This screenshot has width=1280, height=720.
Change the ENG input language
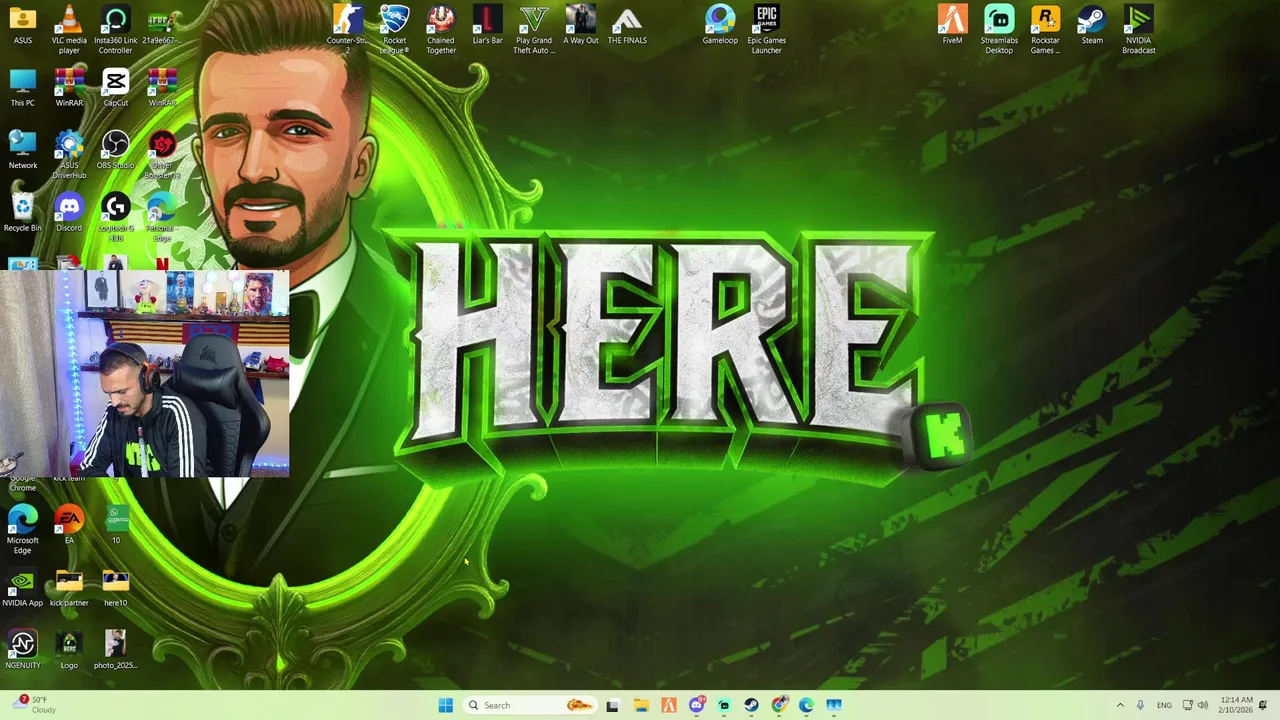[x=1164, y=705]
